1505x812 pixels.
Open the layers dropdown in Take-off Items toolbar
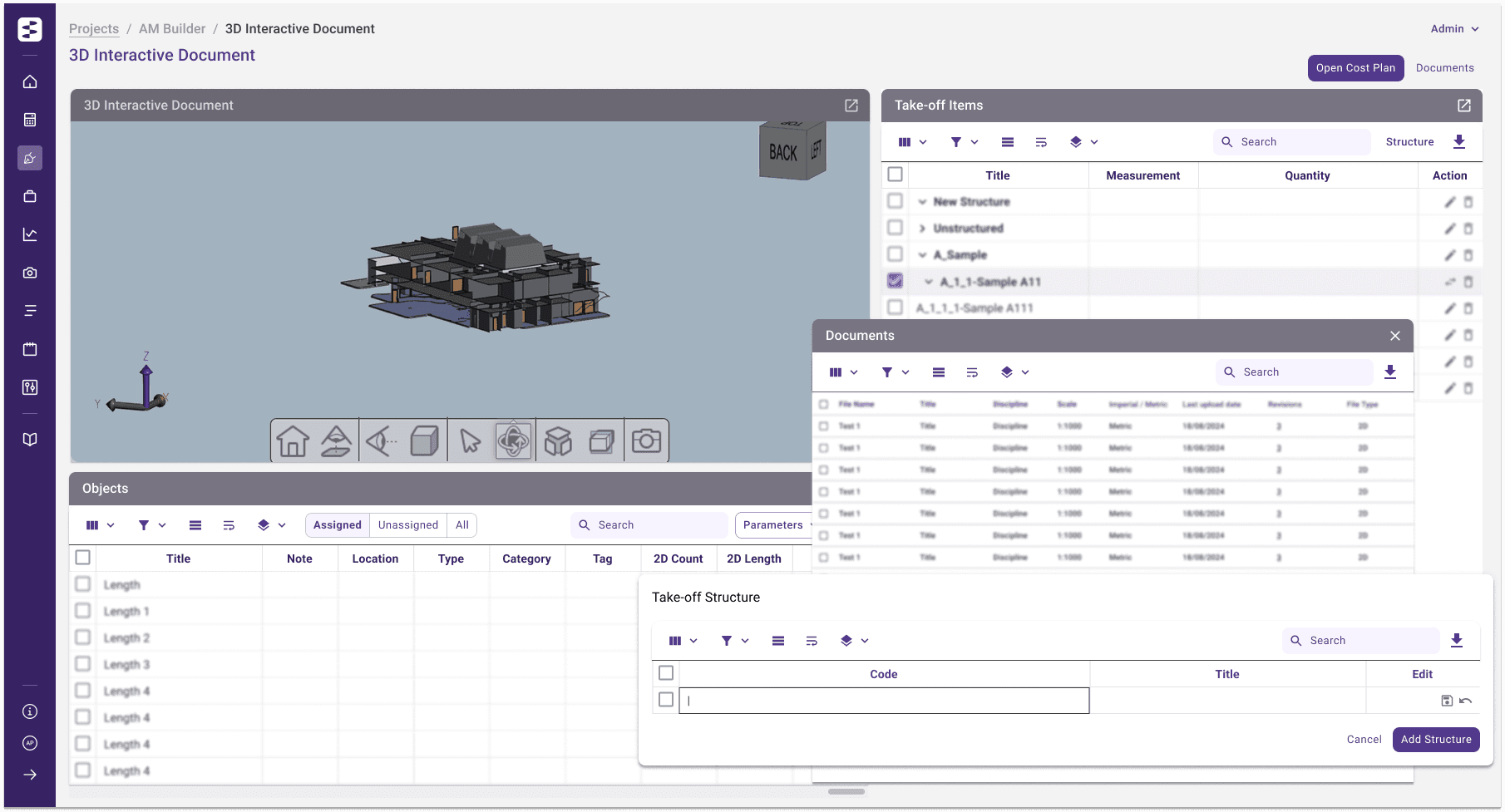pyautogui.click(x=1084, y=142)
